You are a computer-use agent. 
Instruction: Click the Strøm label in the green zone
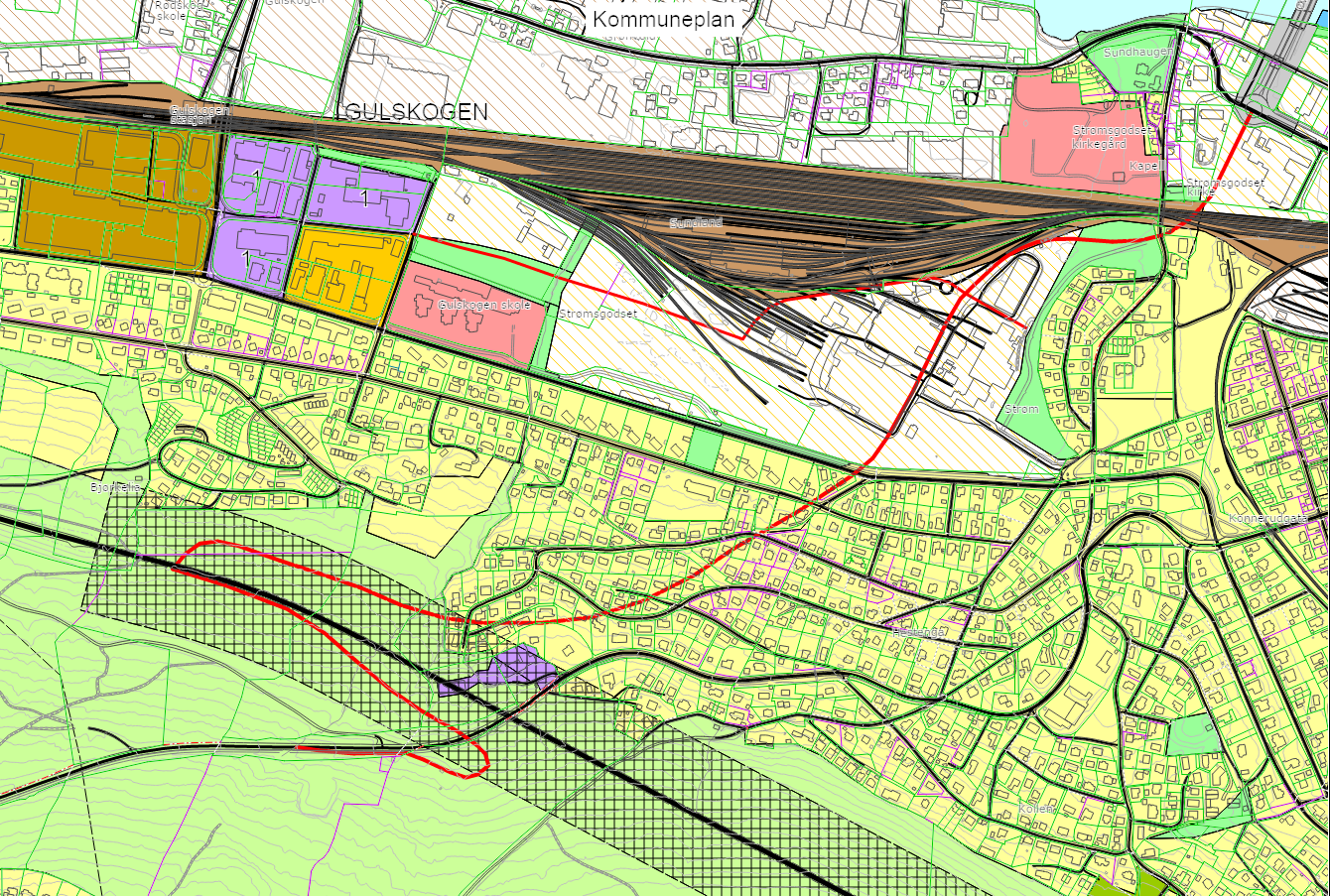coord(1021,409)
